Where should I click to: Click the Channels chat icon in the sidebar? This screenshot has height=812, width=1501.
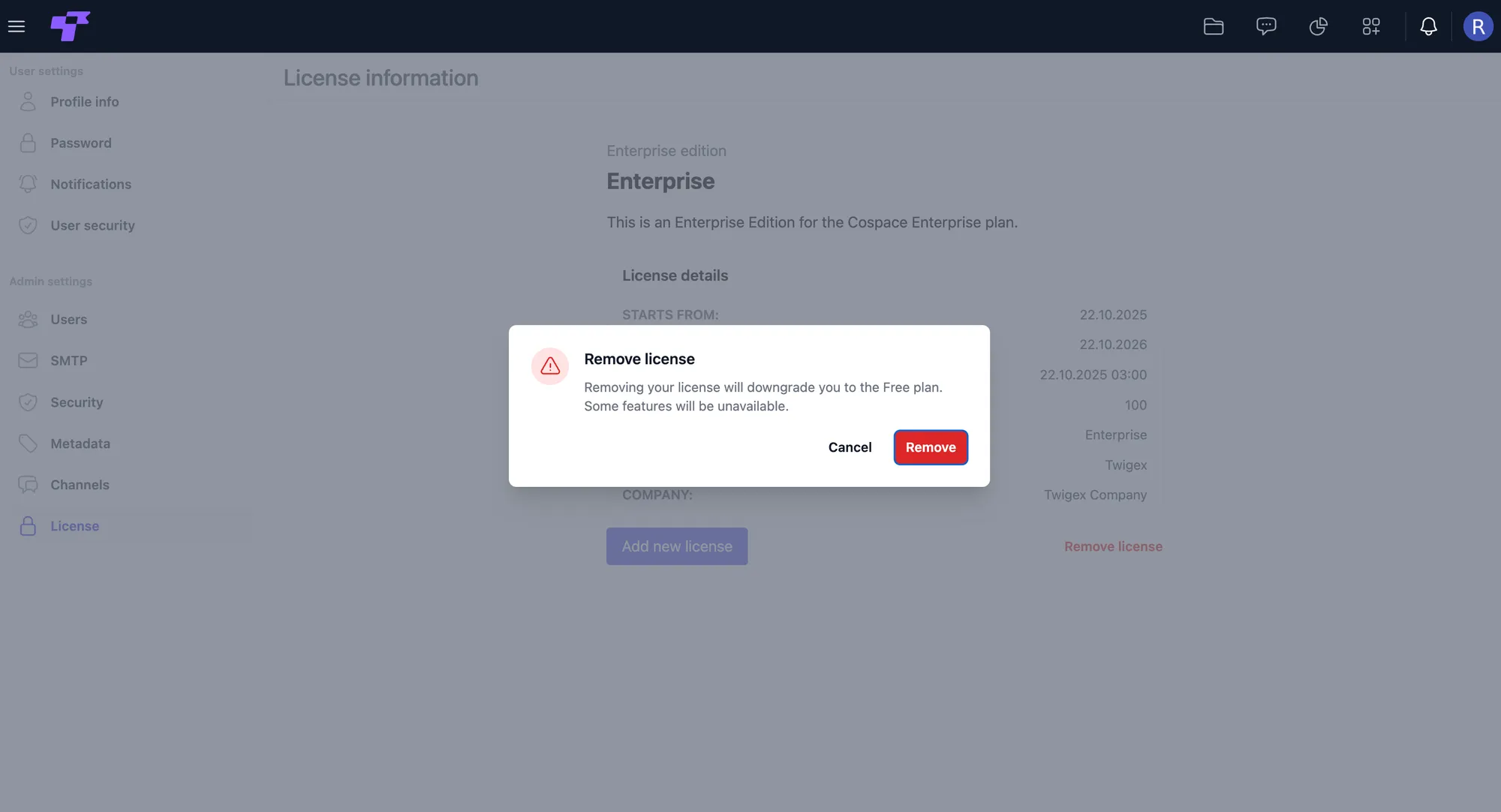point(28,485)
